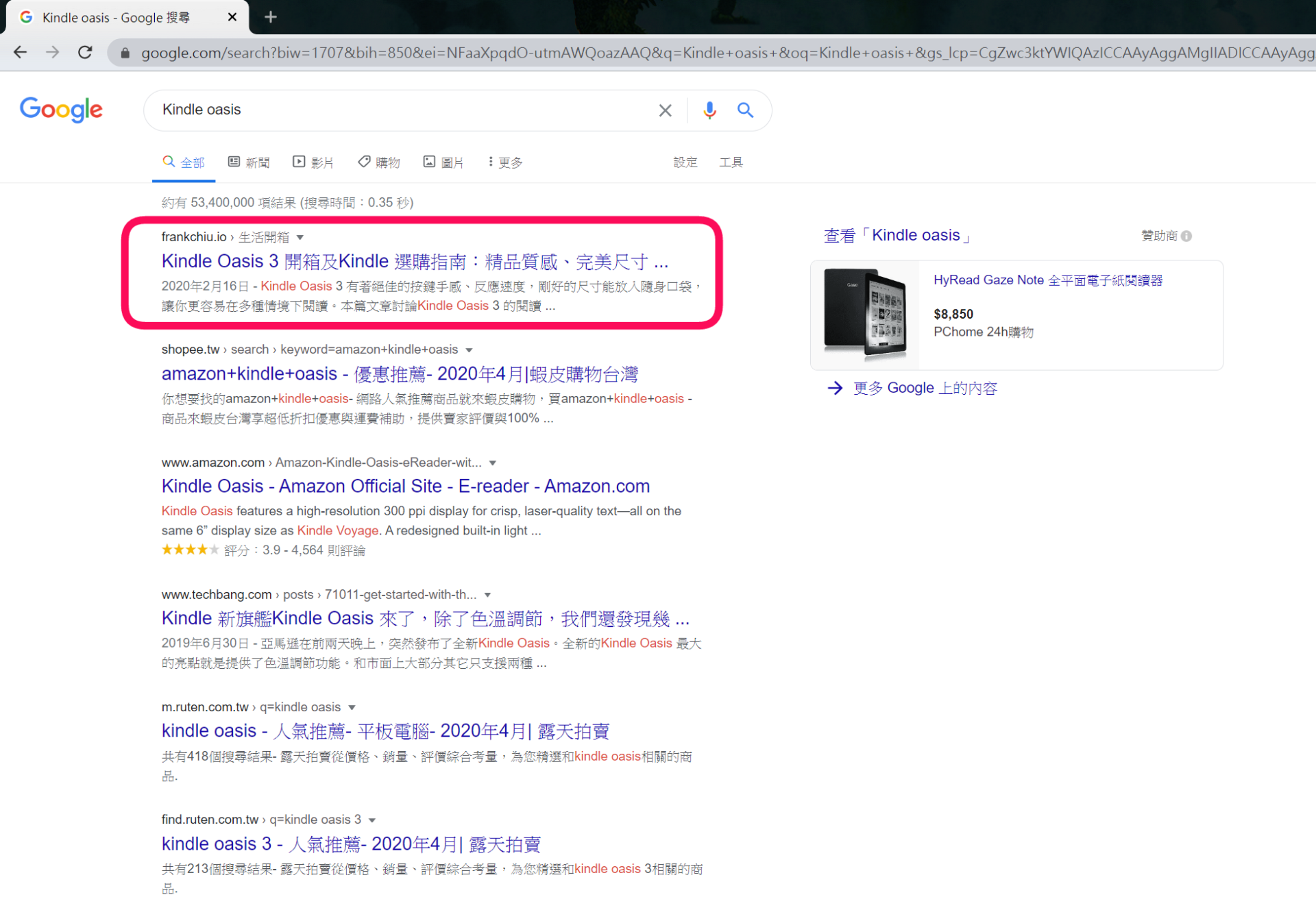Click the 更多 Google 上的內容 link

(x=925, y=387)
